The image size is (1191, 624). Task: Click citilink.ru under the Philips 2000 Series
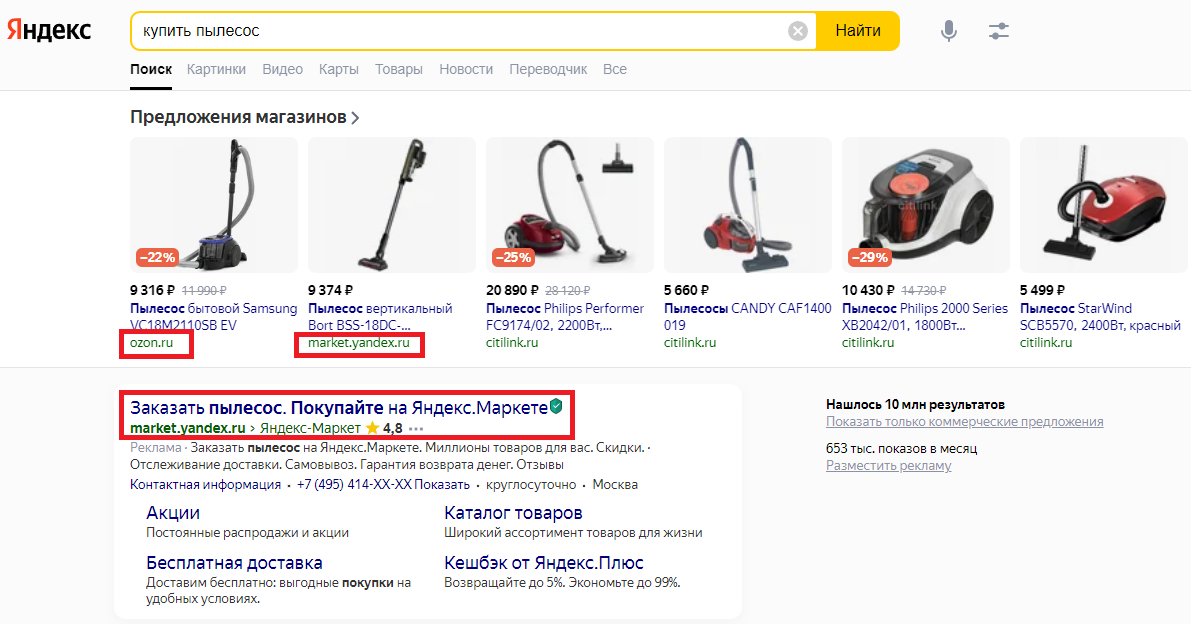click(x=867, y=342)
